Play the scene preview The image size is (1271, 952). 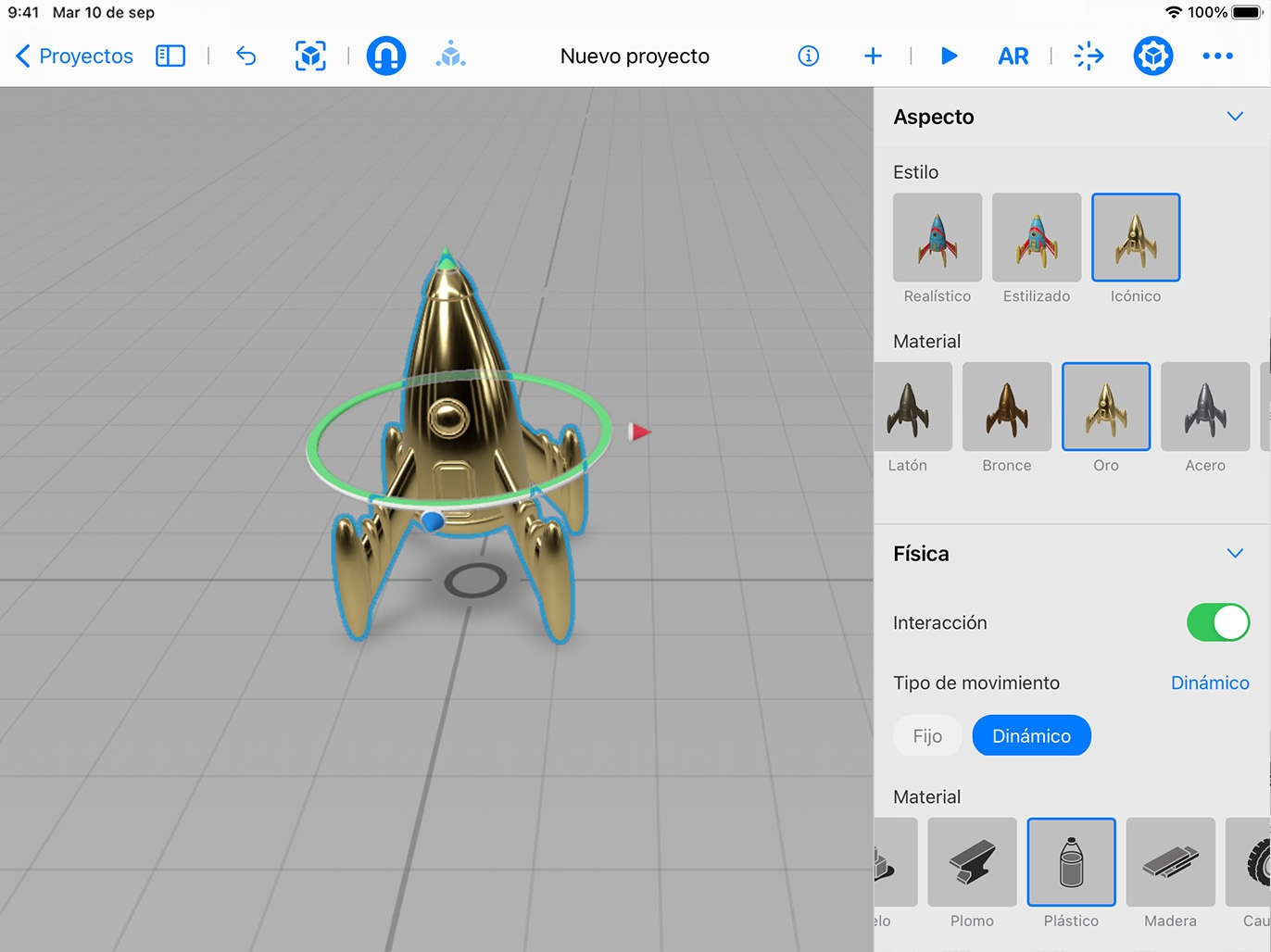point(949,56)
